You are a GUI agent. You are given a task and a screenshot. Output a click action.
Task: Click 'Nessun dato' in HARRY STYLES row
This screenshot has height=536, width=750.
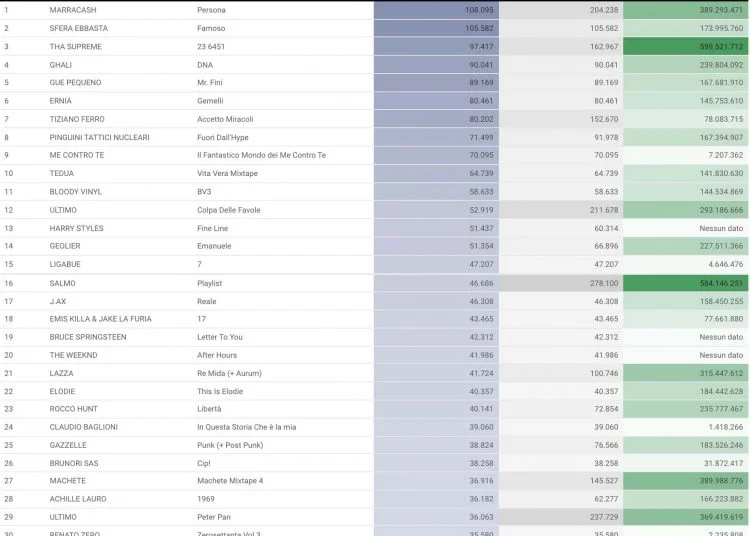(720, 228)
